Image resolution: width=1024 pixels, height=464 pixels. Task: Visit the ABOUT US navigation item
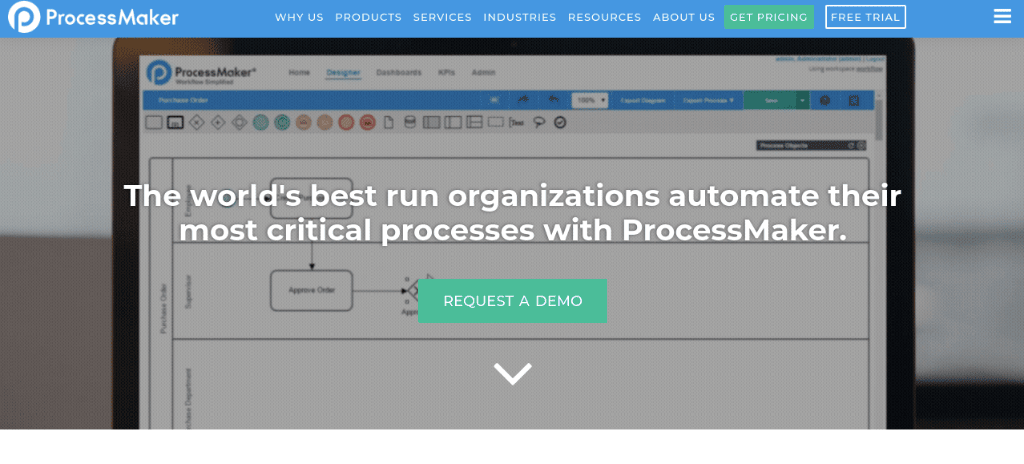point(684,18)
